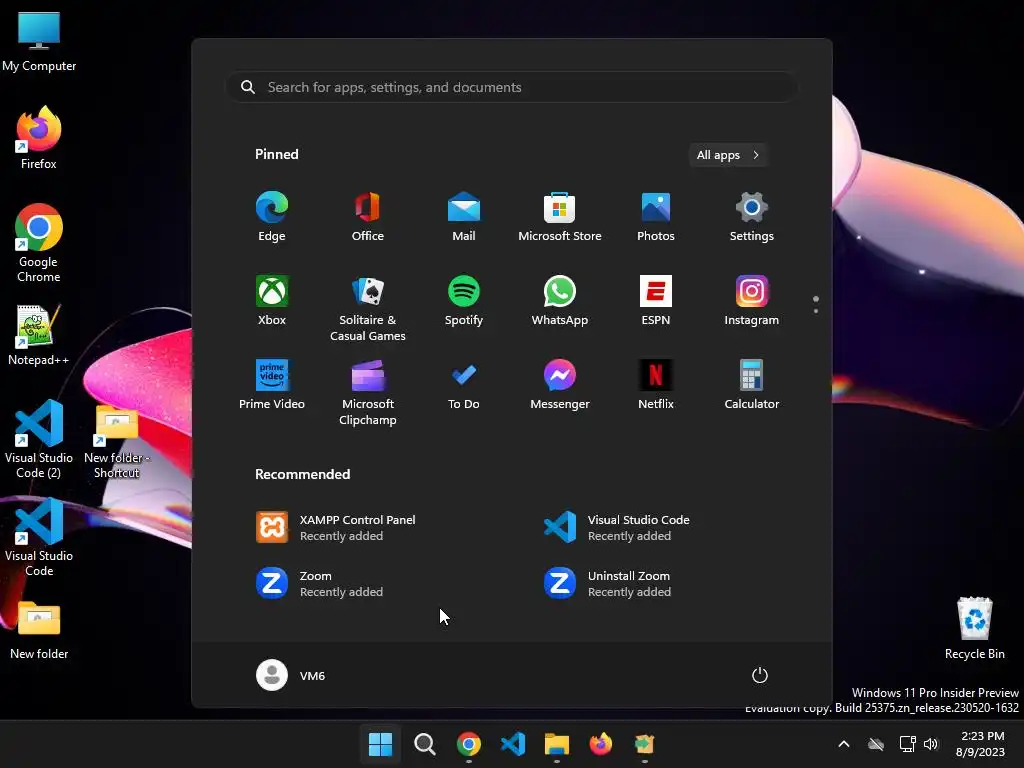1024x768 pixels.
Task: Open Visual Studio Code from the taskbar
Action: (513, 744)
